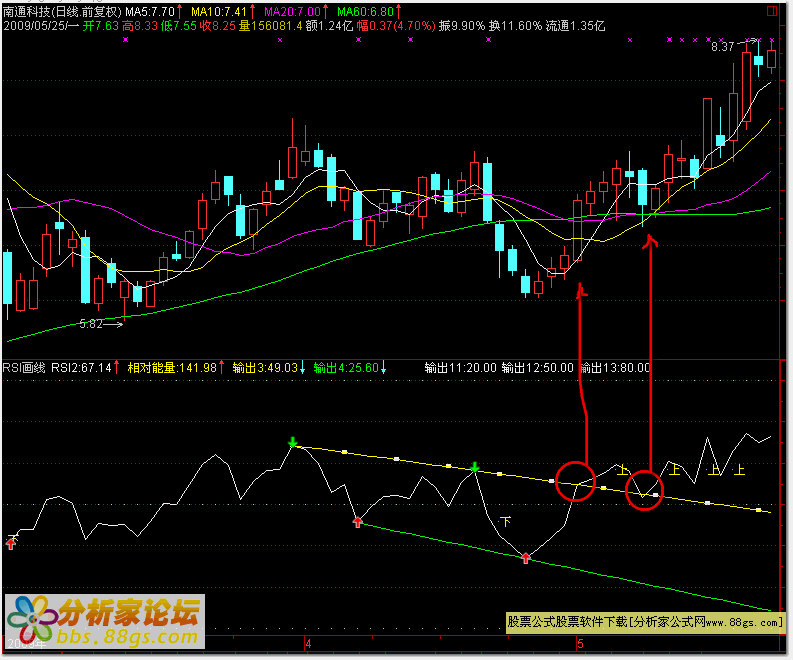
Task: Click the low price 低7.55
Action: 179,26
